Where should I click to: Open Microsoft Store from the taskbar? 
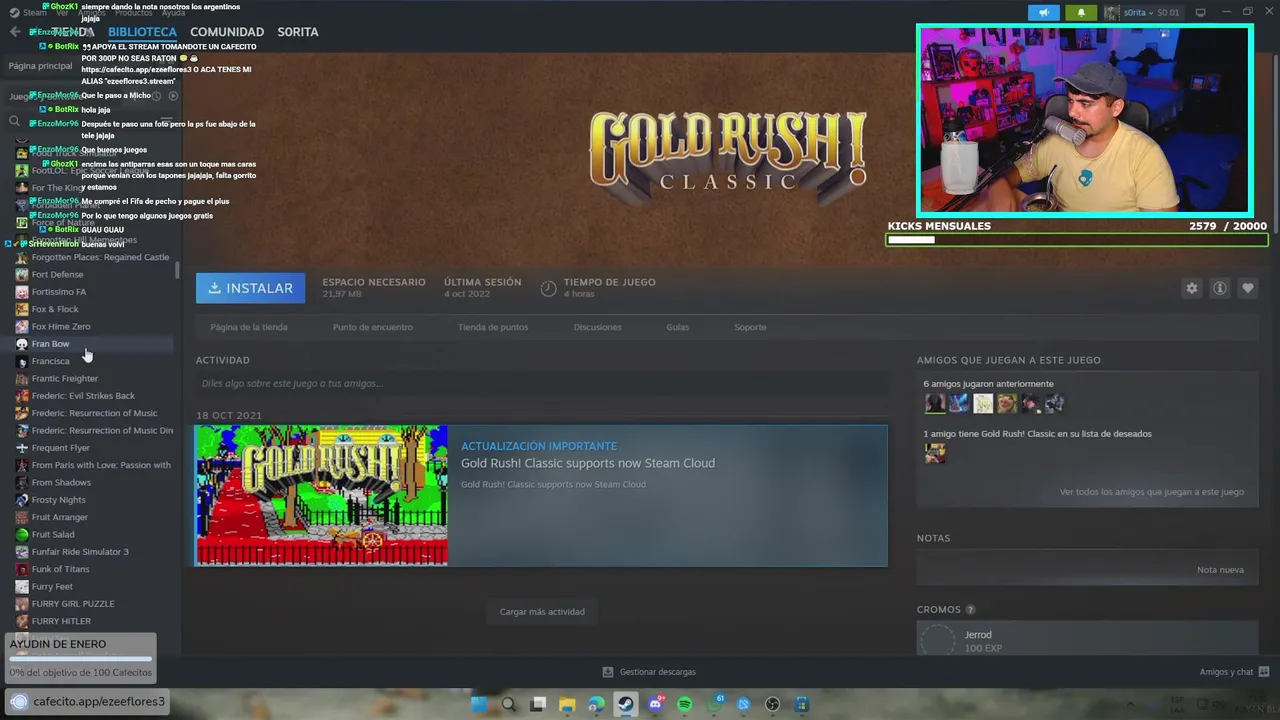[802, 704]
